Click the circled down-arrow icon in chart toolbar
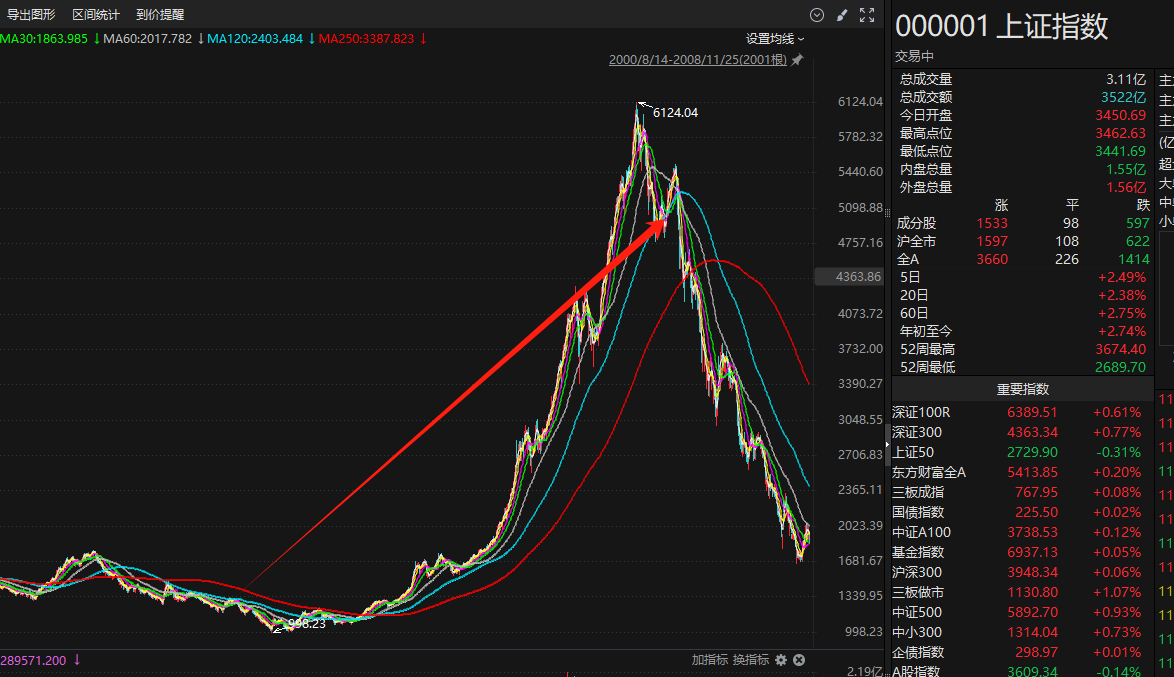This screenshot has height=677, width=1174. [x=817, y=15]
